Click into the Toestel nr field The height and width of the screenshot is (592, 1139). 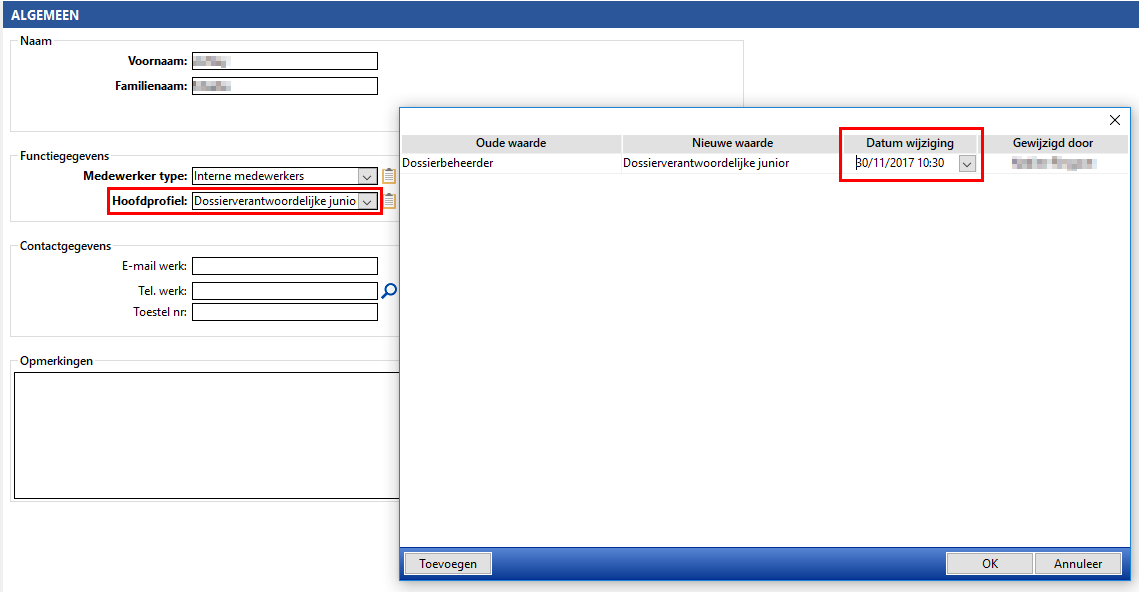click(285, 312)
